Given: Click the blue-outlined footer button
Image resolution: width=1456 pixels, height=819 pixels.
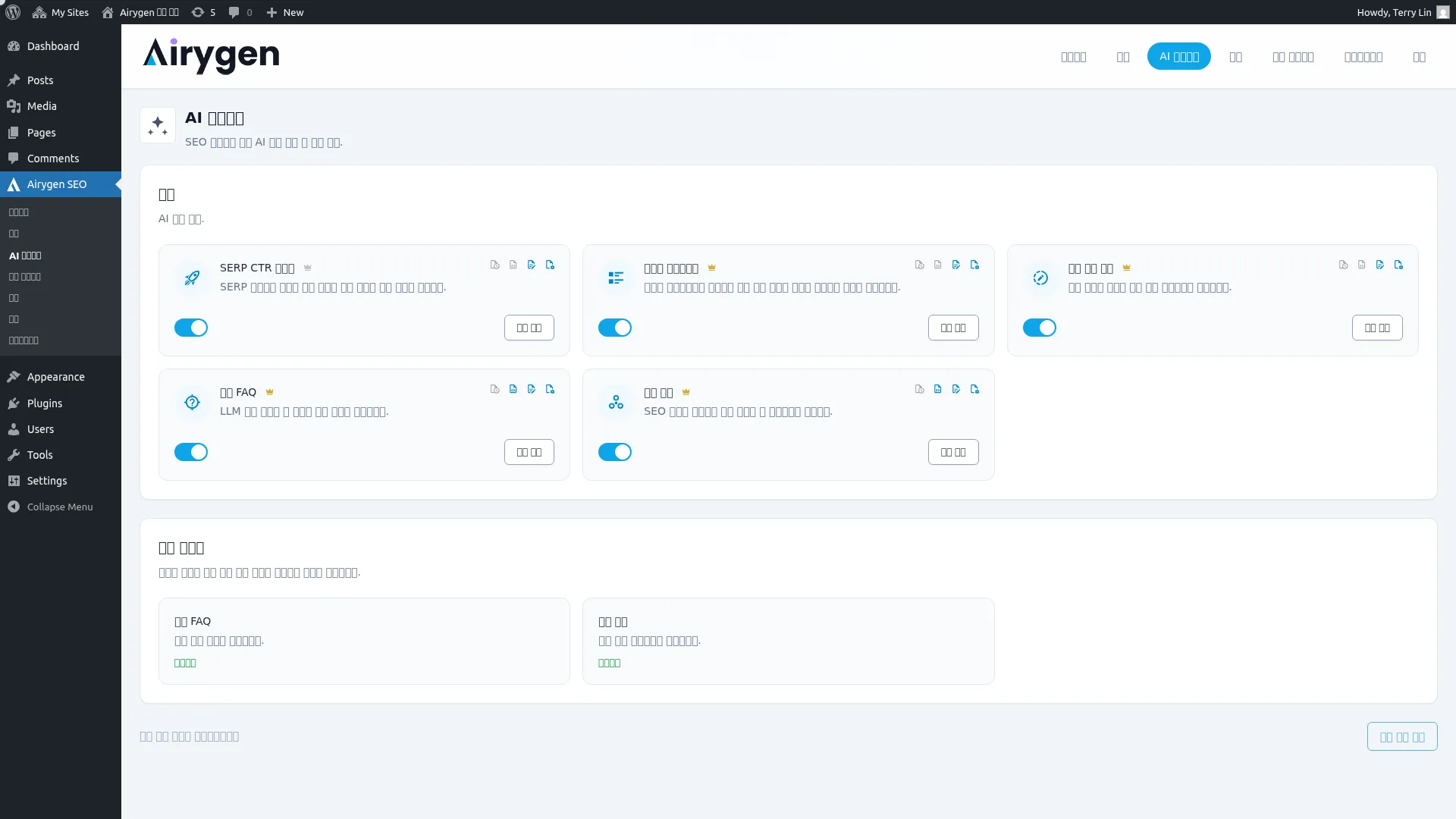Looking at the screenshot, I should click(x=1402, y=736).
